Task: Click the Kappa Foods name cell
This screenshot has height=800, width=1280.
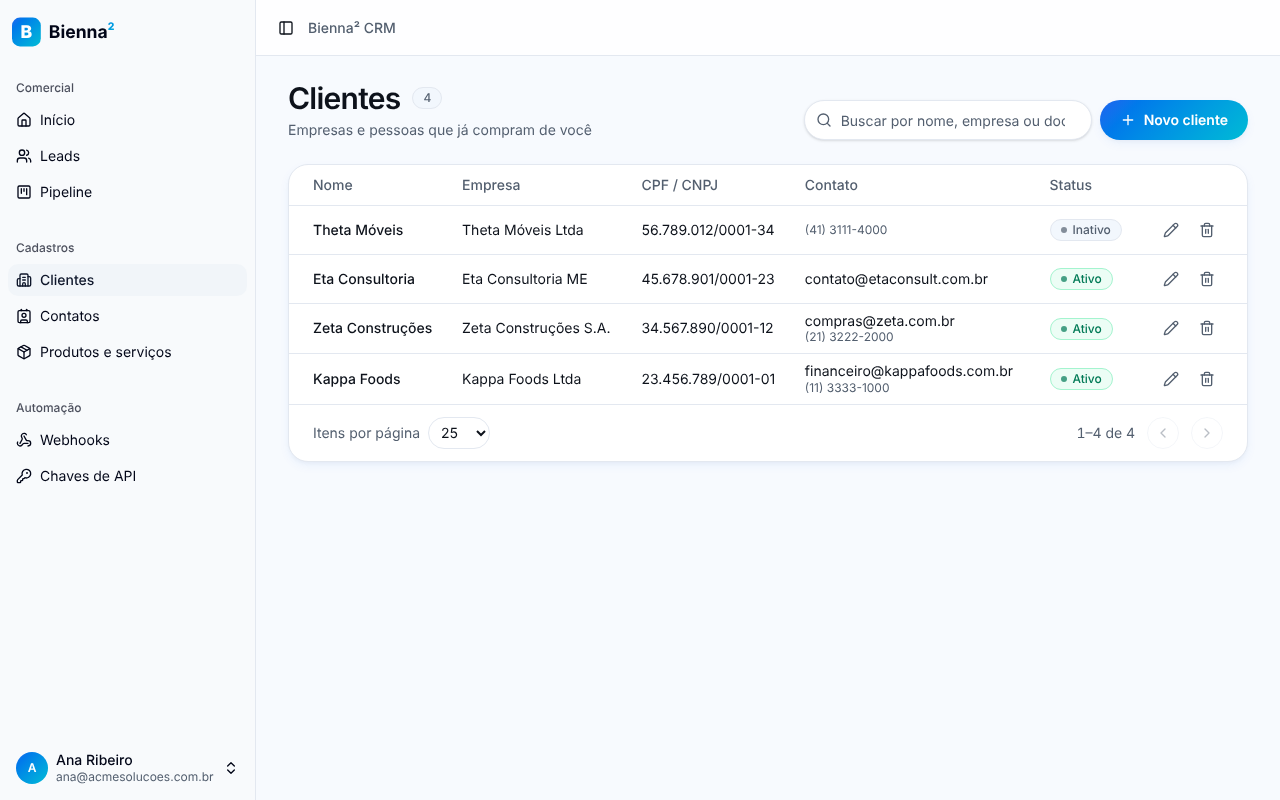Action: (357, 379)
